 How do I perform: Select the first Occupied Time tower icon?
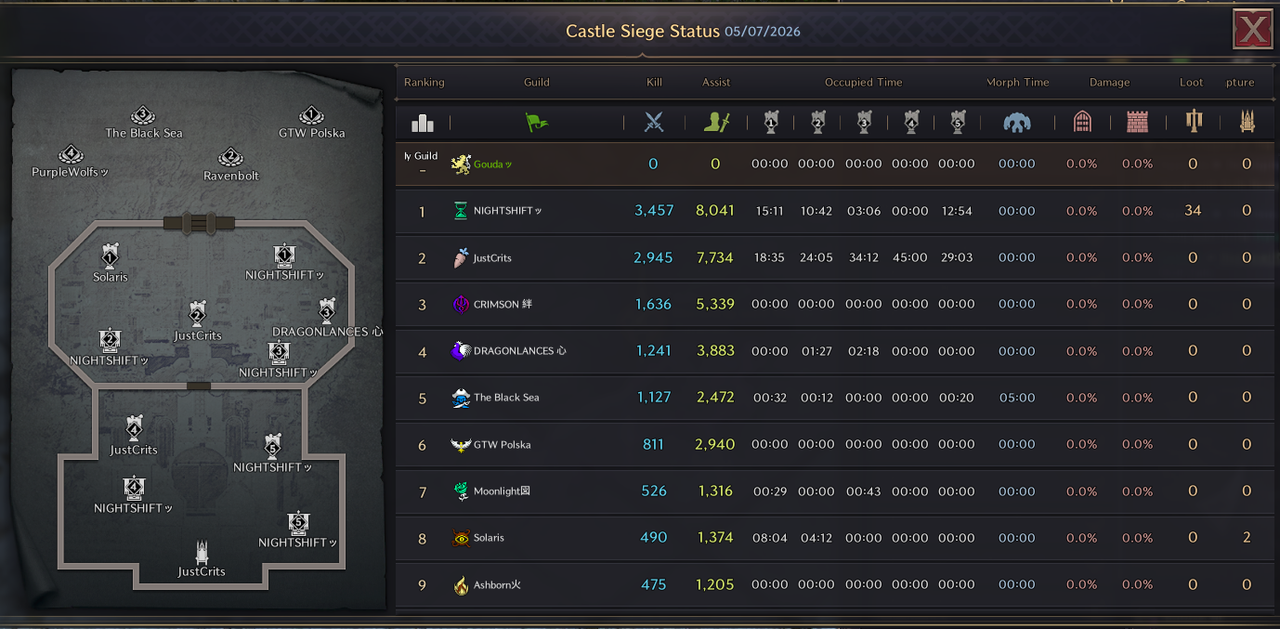point(770,122)
